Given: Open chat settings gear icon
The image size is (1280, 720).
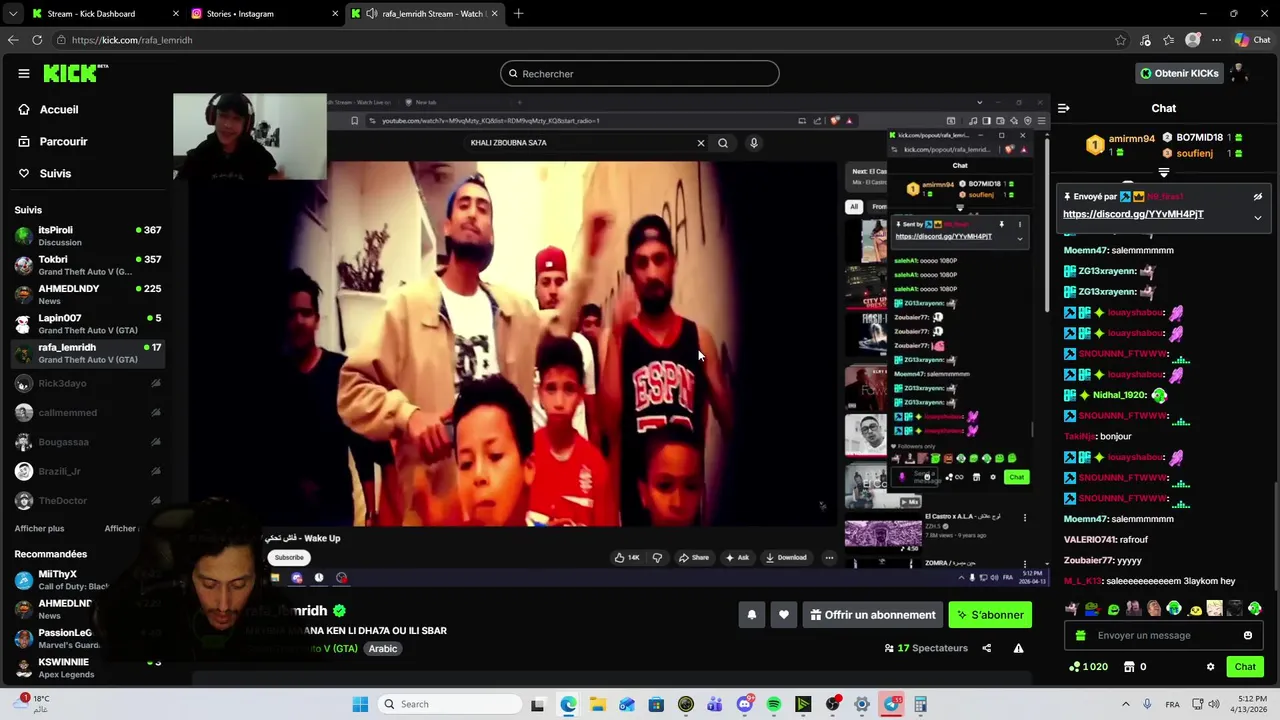Looking at the screenshot, I should pos(1210,667).
